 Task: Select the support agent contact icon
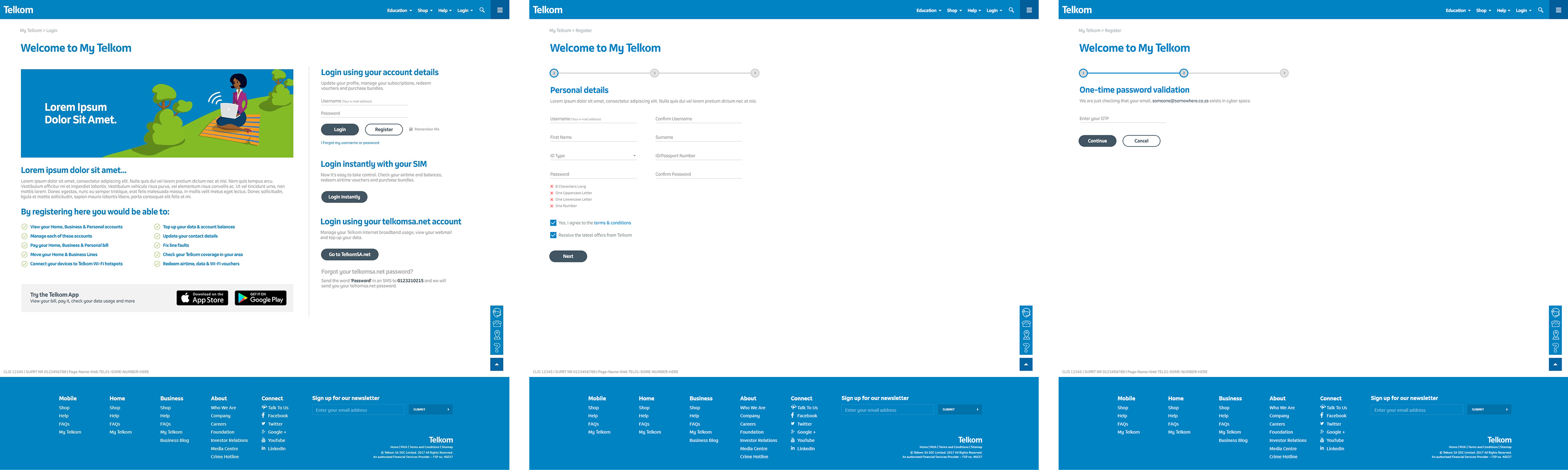497,312
